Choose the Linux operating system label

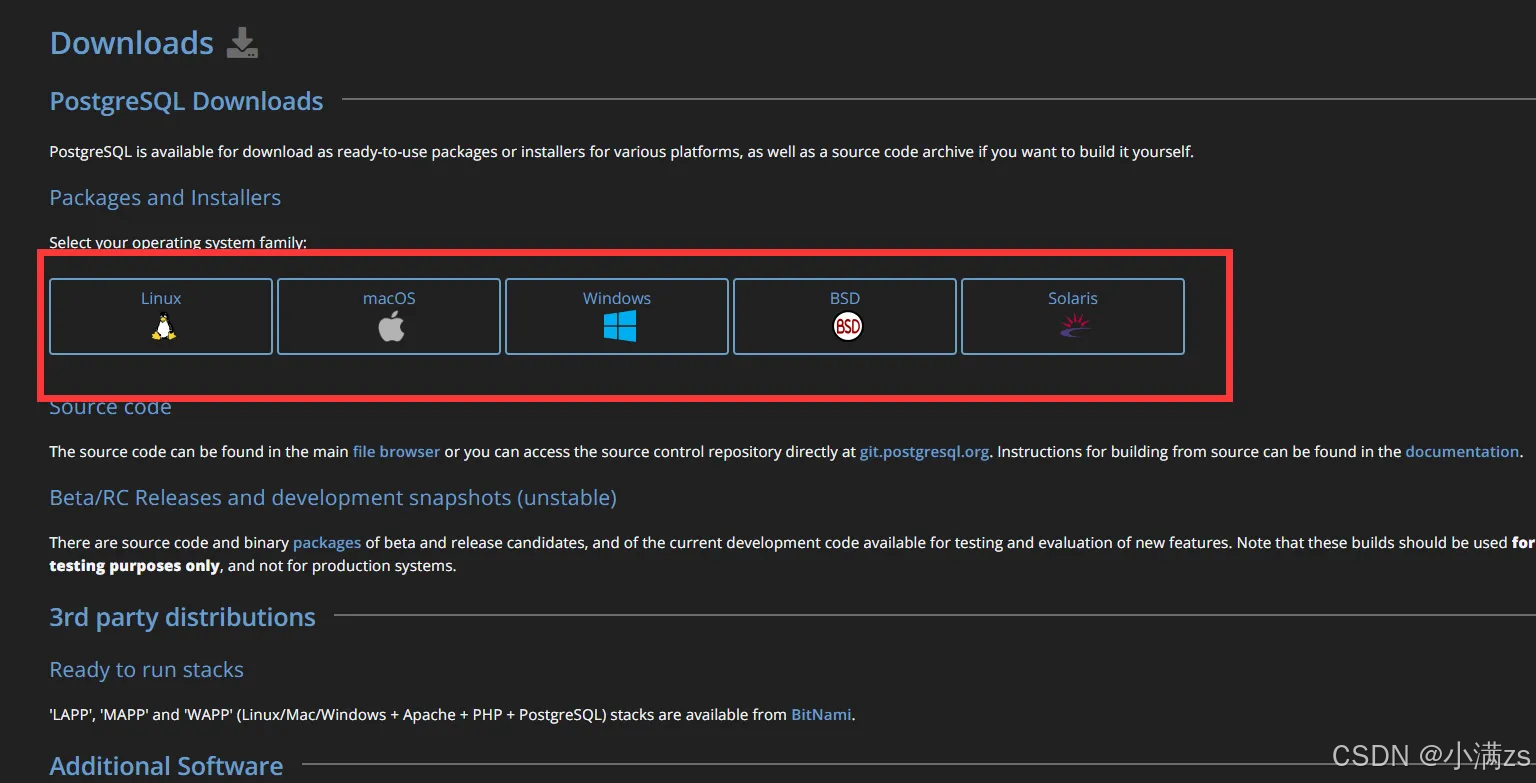(161, 298)
